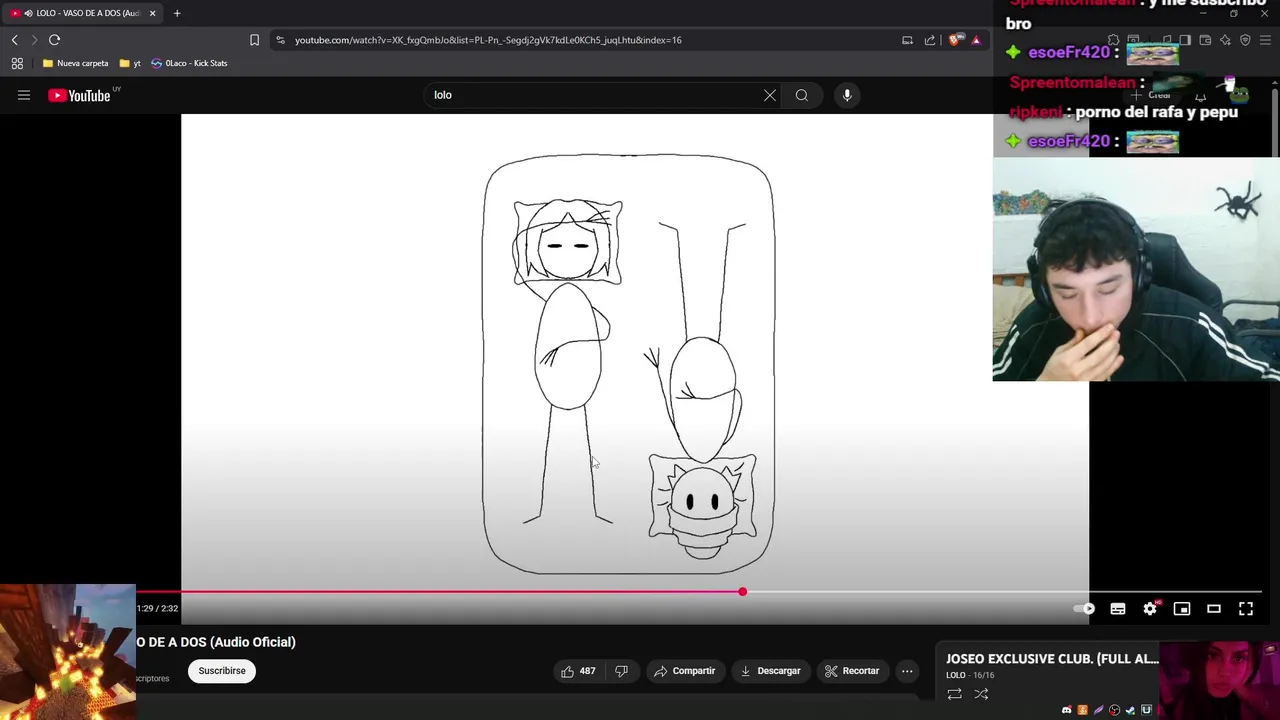Toggle subtitles/captions on the video

tap(1118, 608)
